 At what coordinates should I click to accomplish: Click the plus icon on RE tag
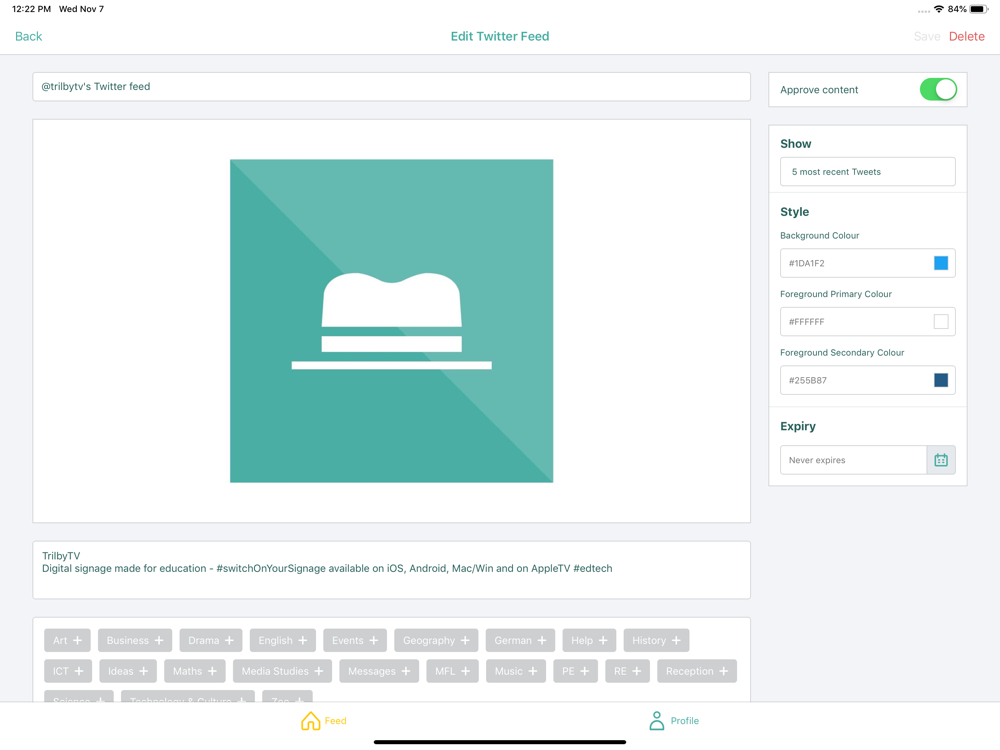(x=636, y=671)
